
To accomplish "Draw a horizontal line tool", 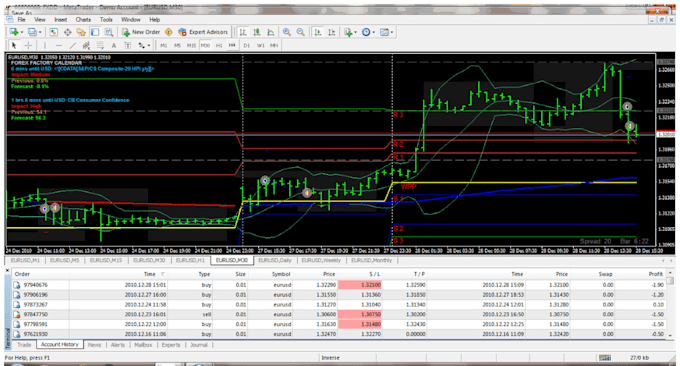I will 59,45.
